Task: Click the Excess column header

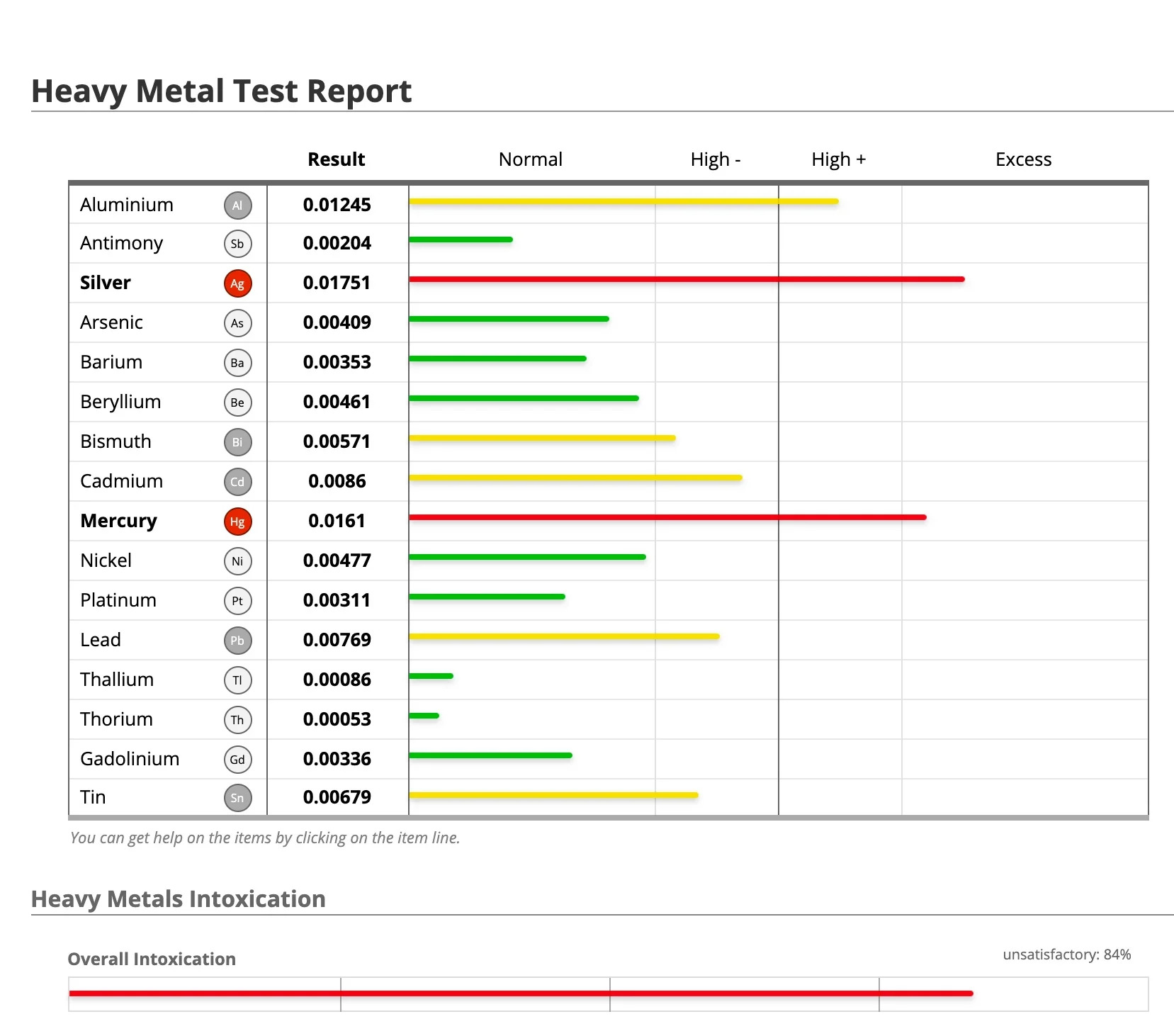Action: coord(1023,159)
